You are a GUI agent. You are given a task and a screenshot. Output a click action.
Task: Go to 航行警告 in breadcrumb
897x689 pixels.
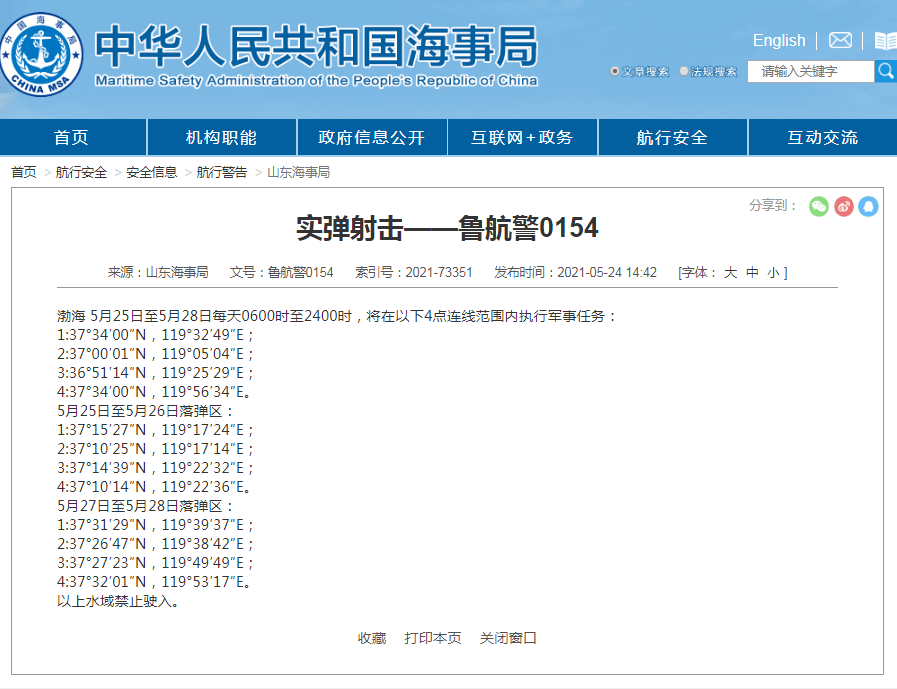tap(222, 172)
